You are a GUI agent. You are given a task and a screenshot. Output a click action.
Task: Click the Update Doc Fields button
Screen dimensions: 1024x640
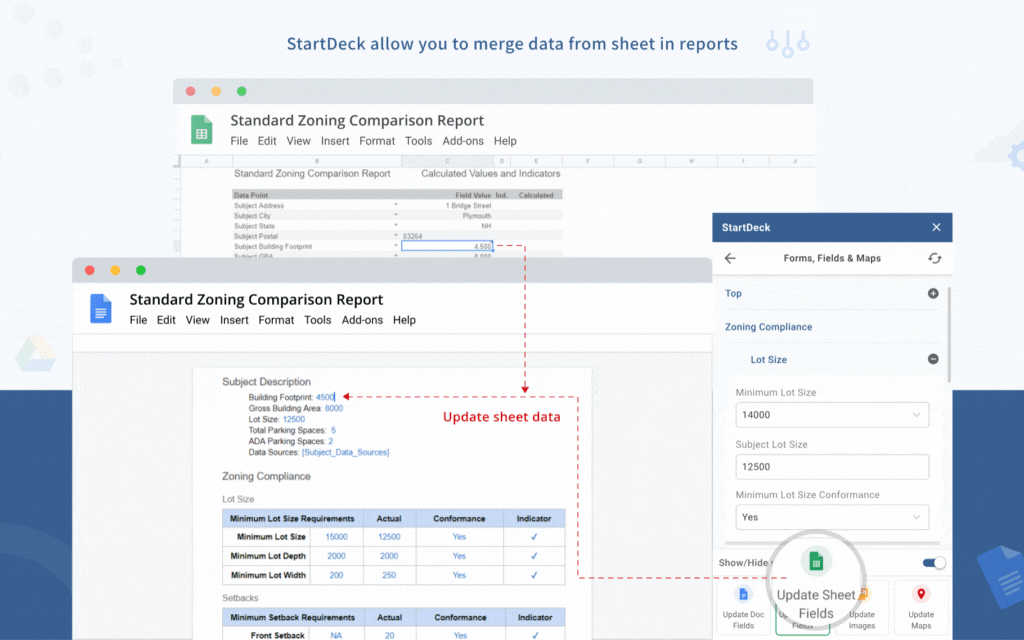(x=743, y=608)
